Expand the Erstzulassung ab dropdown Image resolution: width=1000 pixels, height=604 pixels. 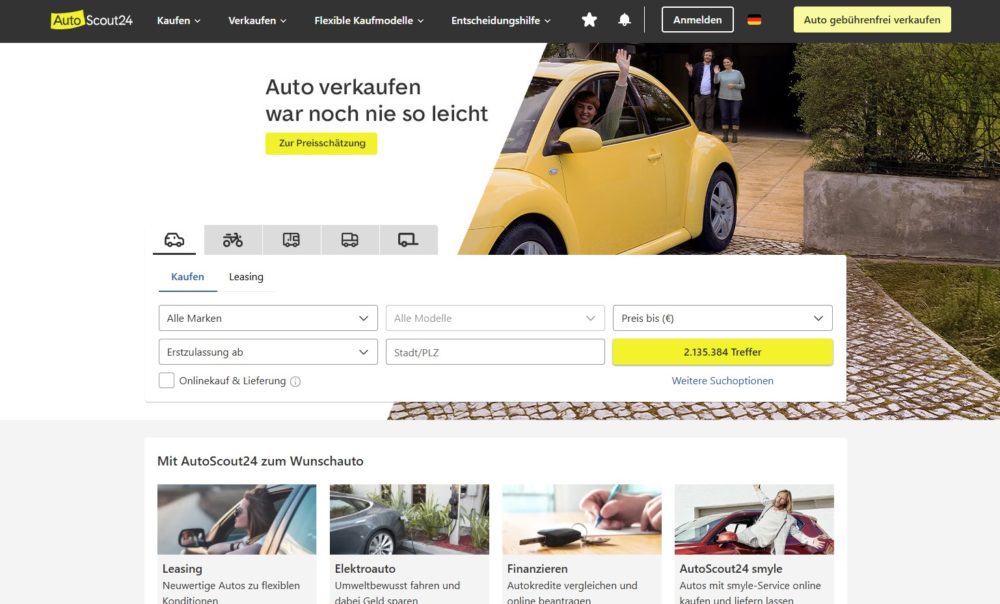tap(268, 352)
